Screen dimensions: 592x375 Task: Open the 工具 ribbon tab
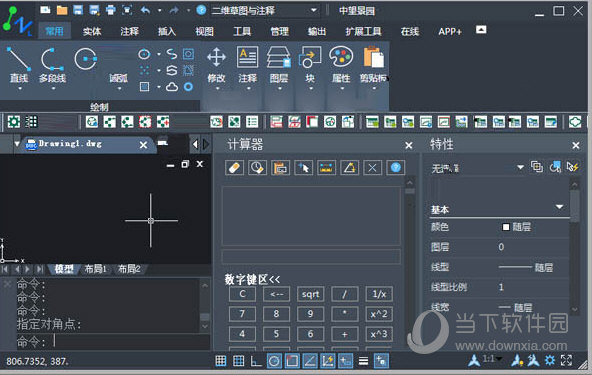click(242, 31)
